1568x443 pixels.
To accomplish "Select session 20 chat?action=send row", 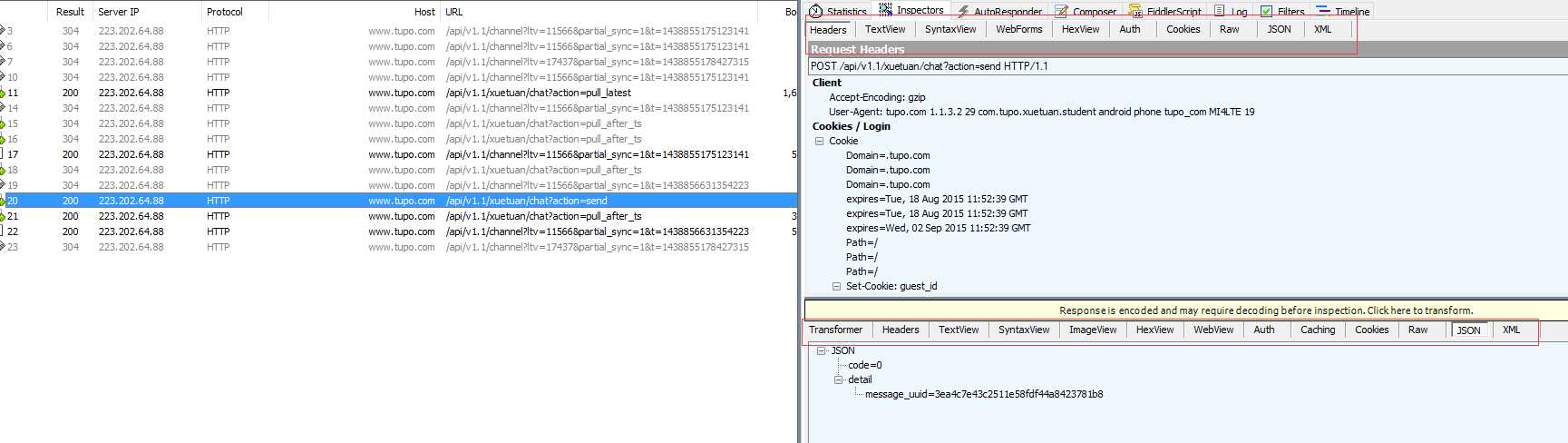I will pos(399,201).
